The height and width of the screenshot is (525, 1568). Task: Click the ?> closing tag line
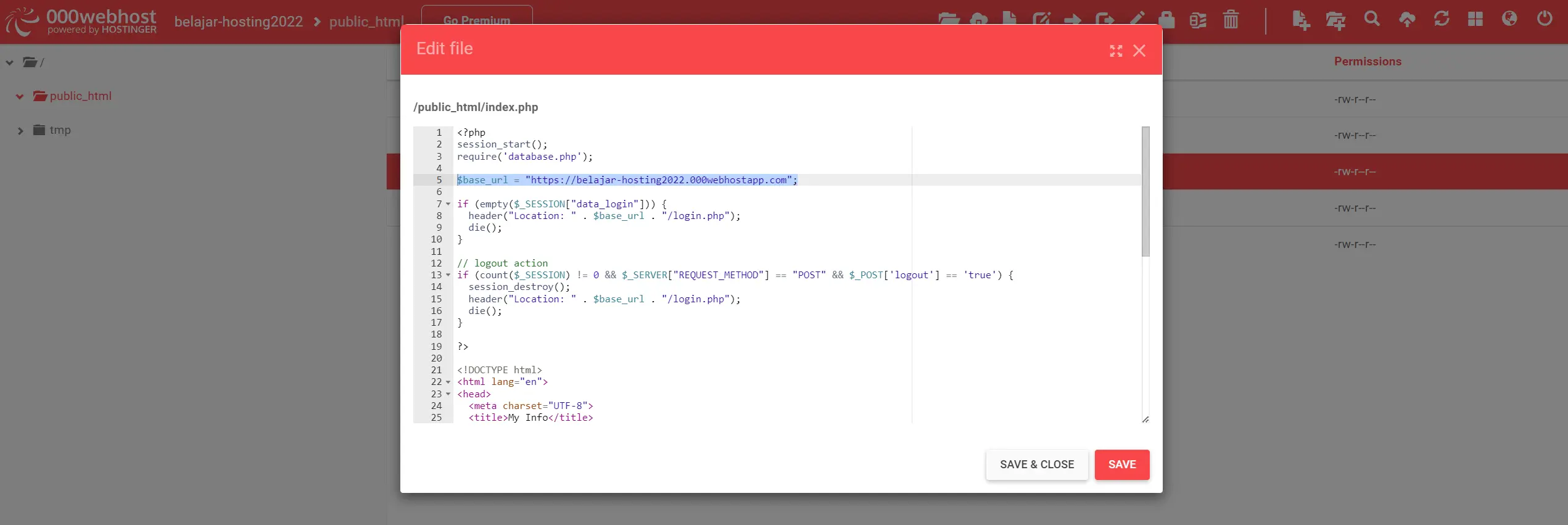click(x=463, y=347)
